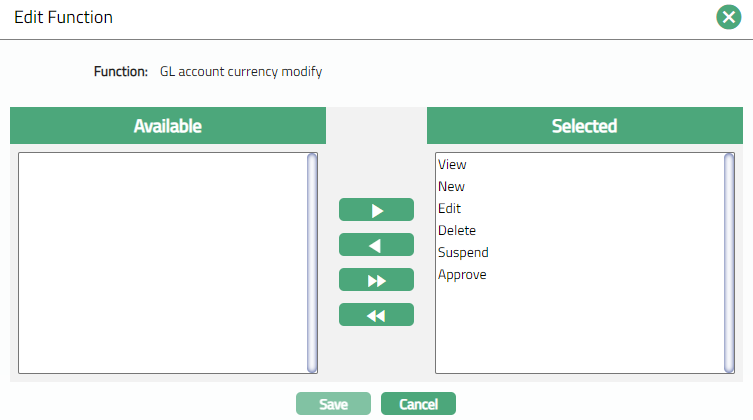Click the Selected list scrollbar
The width and height of the screenshot is (753, 420).
pos(729,262)
